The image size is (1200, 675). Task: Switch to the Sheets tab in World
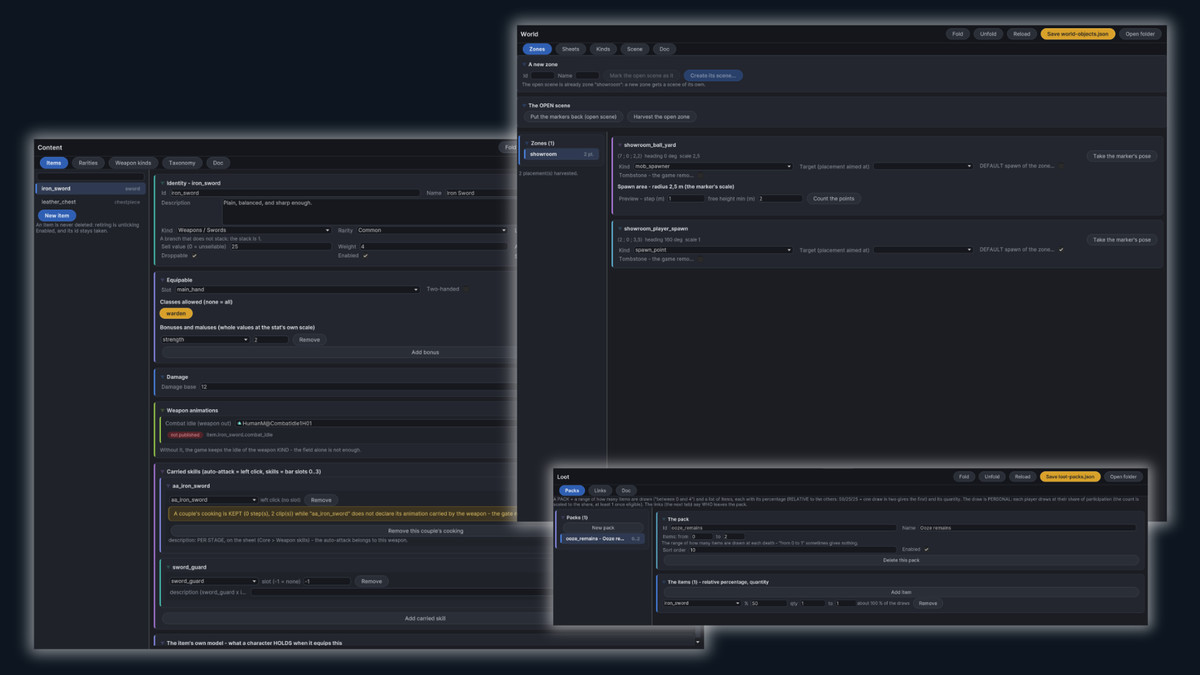[x=570, y=49]
